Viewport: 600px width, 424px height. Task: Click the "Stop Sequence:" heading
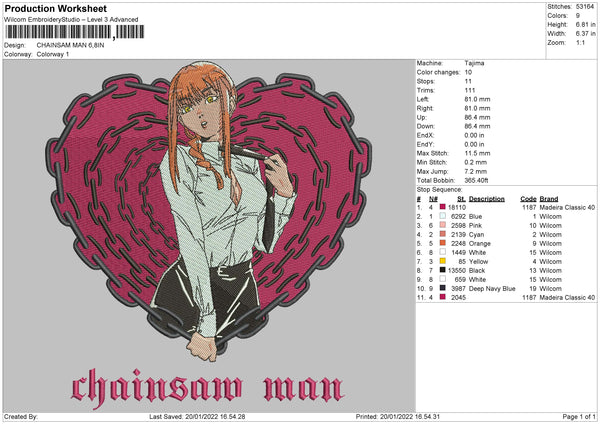(439, 190)
